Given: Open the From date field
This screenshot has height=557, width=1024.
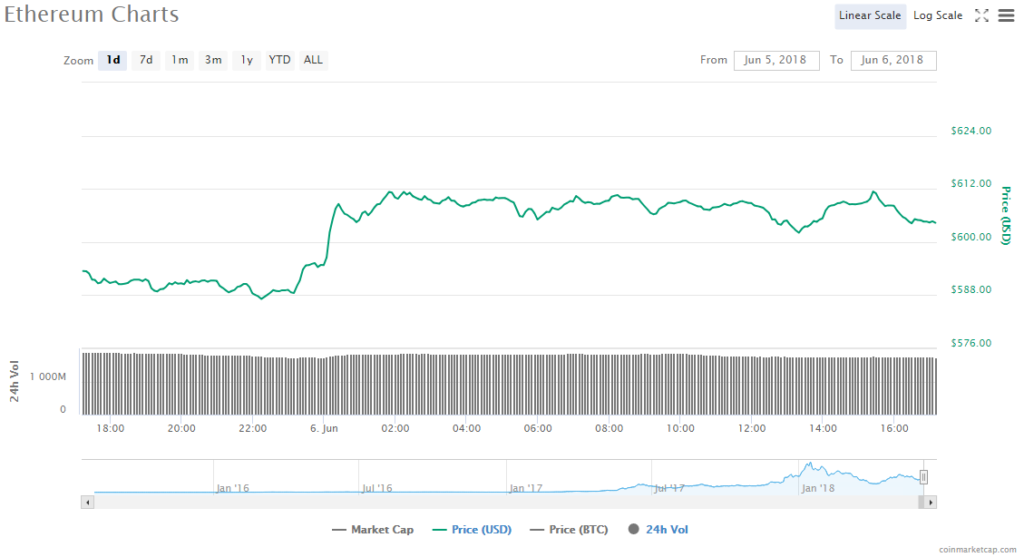Looking at the screenshot, I should [x=776, y=60].
